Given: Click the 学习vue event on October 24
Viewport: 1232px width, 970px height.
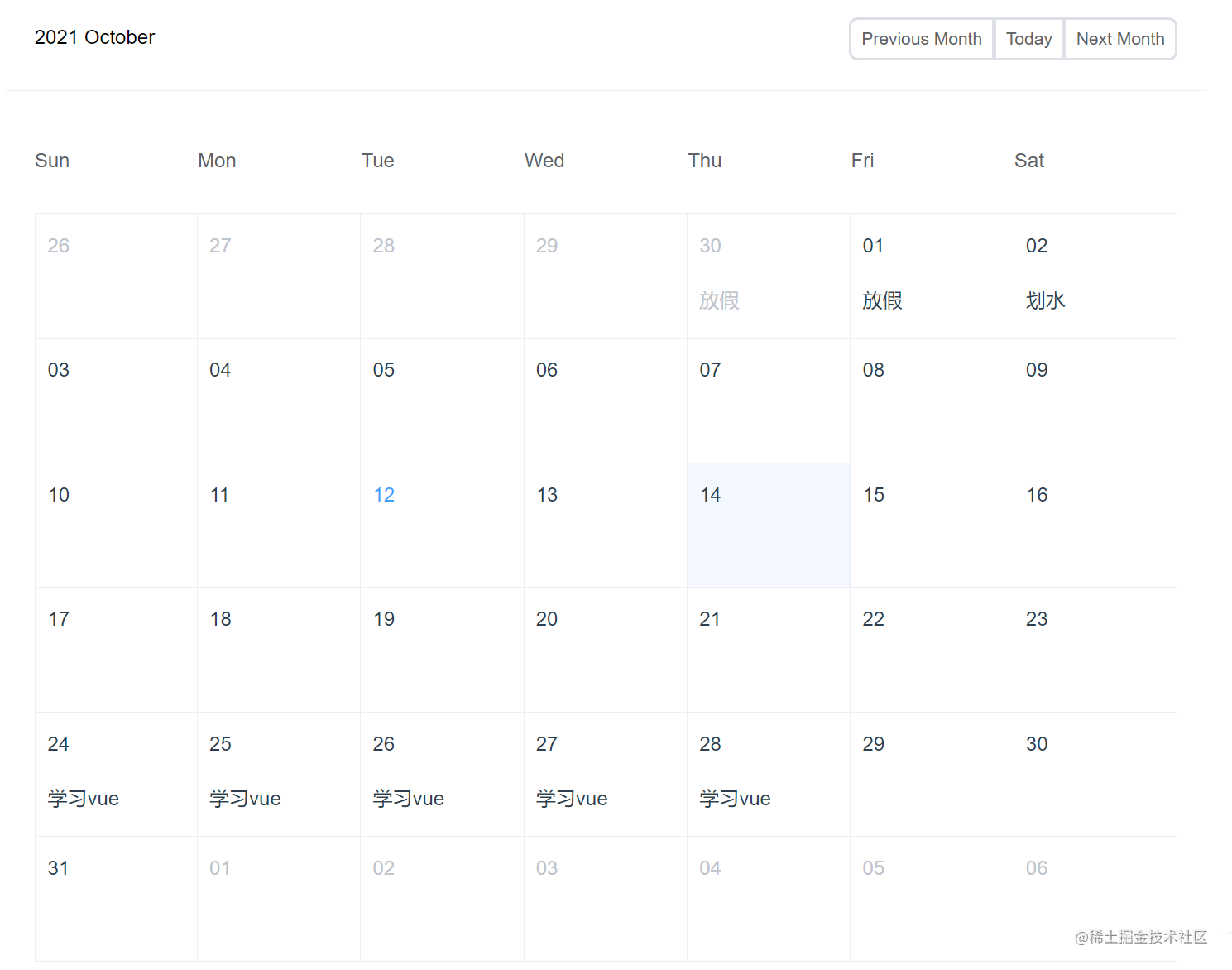Looking at the screenshot, I should pyautogui.click(x=83, y=798).
